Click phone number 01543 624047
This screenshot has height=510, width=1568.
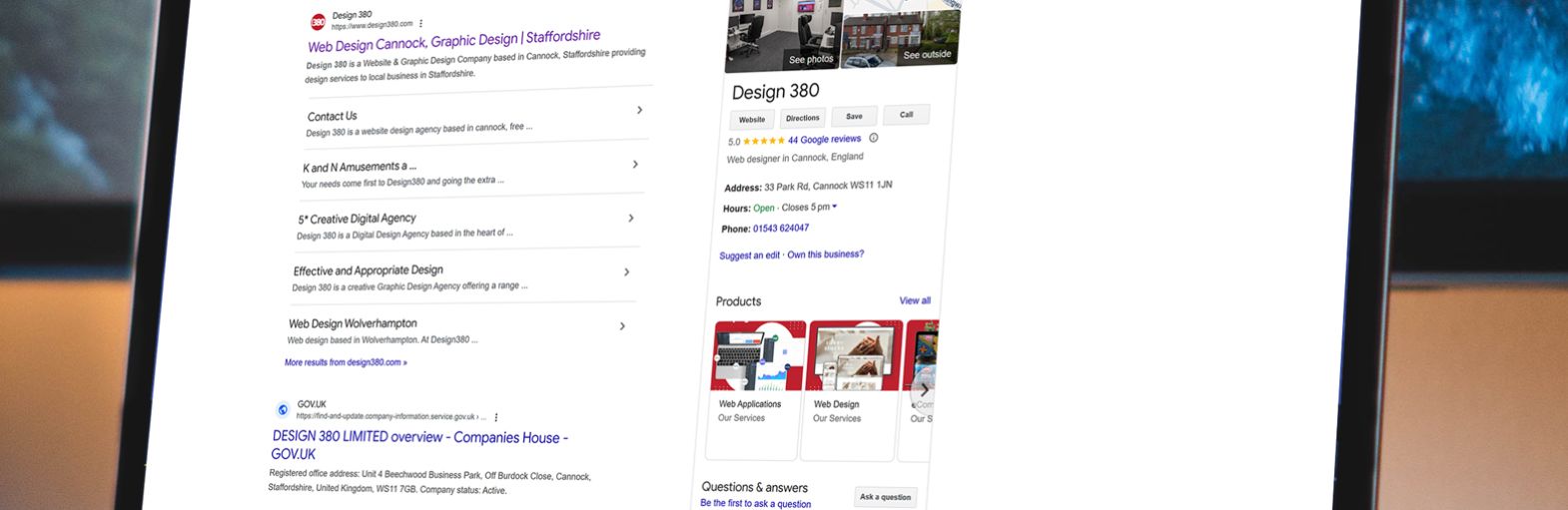click(x=781, y=229)
